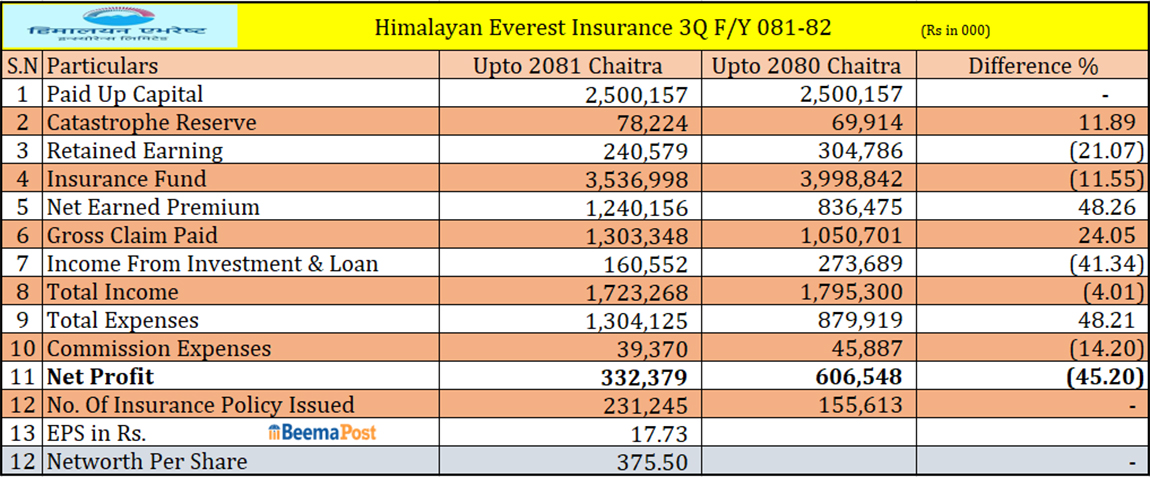The width and height of the screenshot is (1150, 477).
Task: Select the bold 'Net Profit' label
Action: pos(99,377)
